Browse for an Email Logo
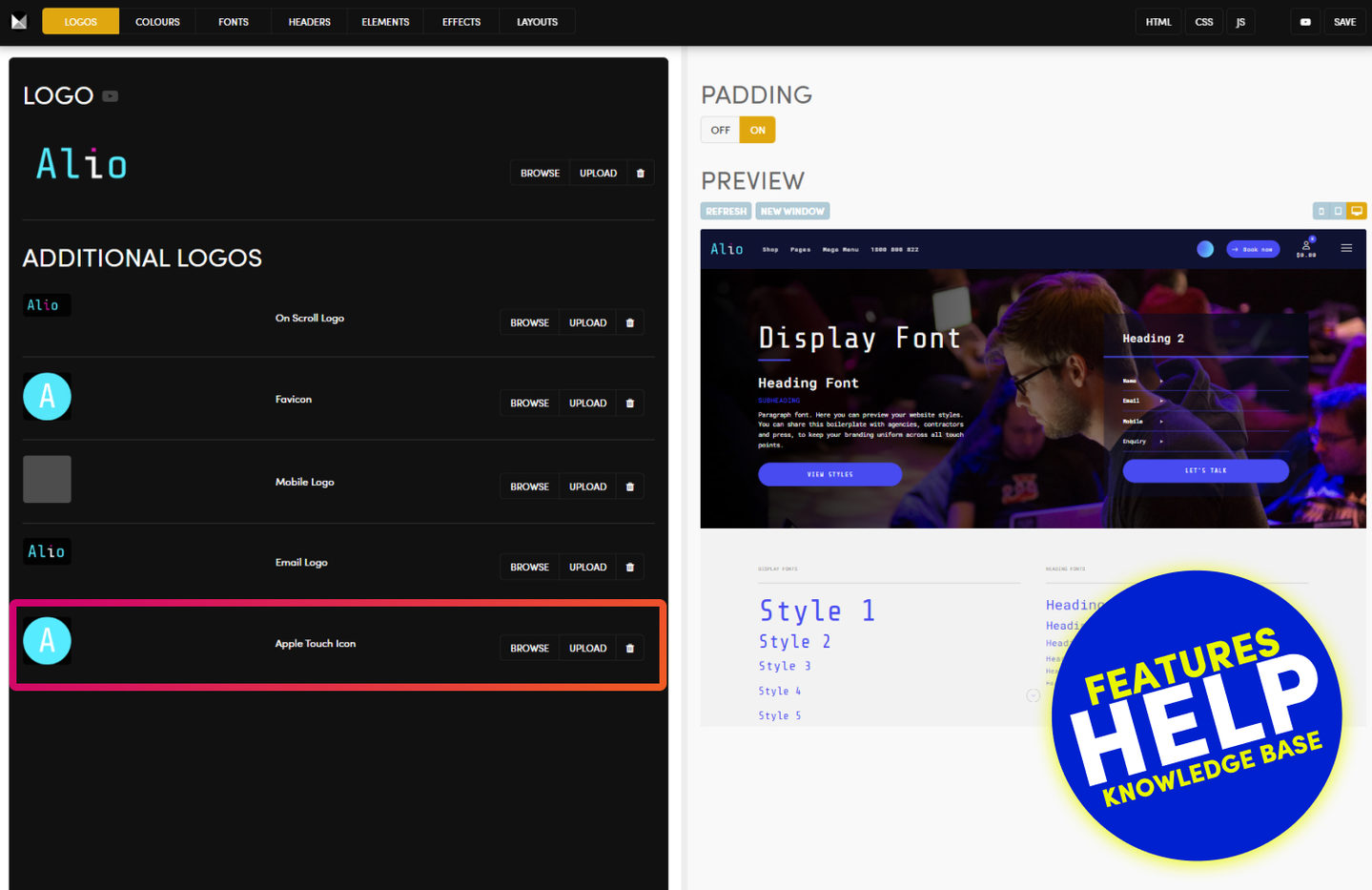This screenshot has width=1372, height=890. tap(529, 568)
